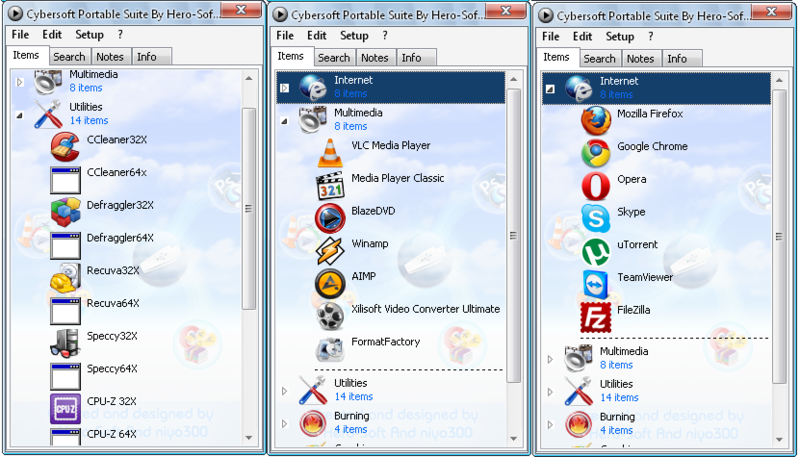Click the Defraggler32X icon in left window
800x457 pixels.
pos(65,212)
